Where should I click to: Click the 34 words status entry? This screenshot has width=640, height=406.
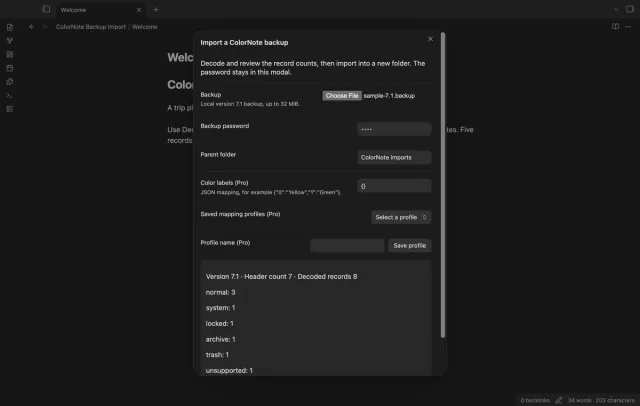[x=579, y=400]
